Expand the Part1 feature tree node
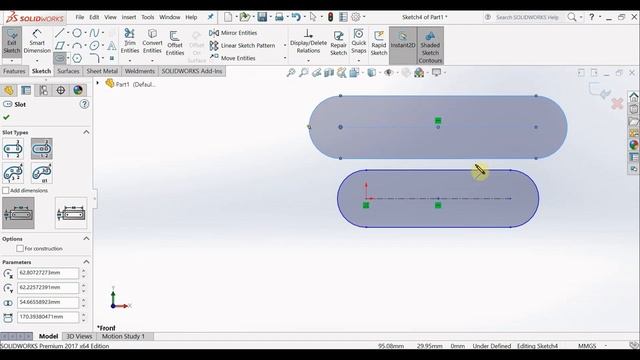Viewport: 640px width, 360px height. (98, 83)
